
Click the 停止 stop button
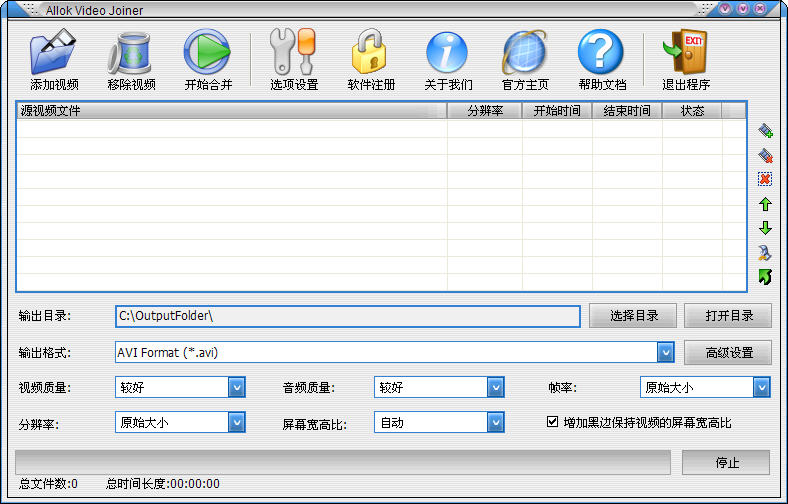click(x=726, y=462)
